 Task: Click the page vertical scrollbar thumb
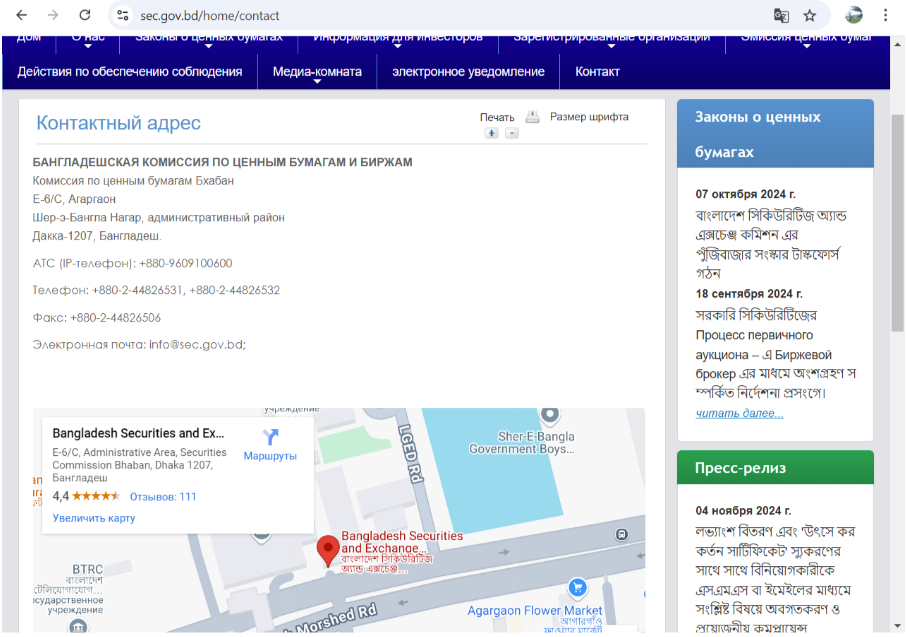point(897,223)
